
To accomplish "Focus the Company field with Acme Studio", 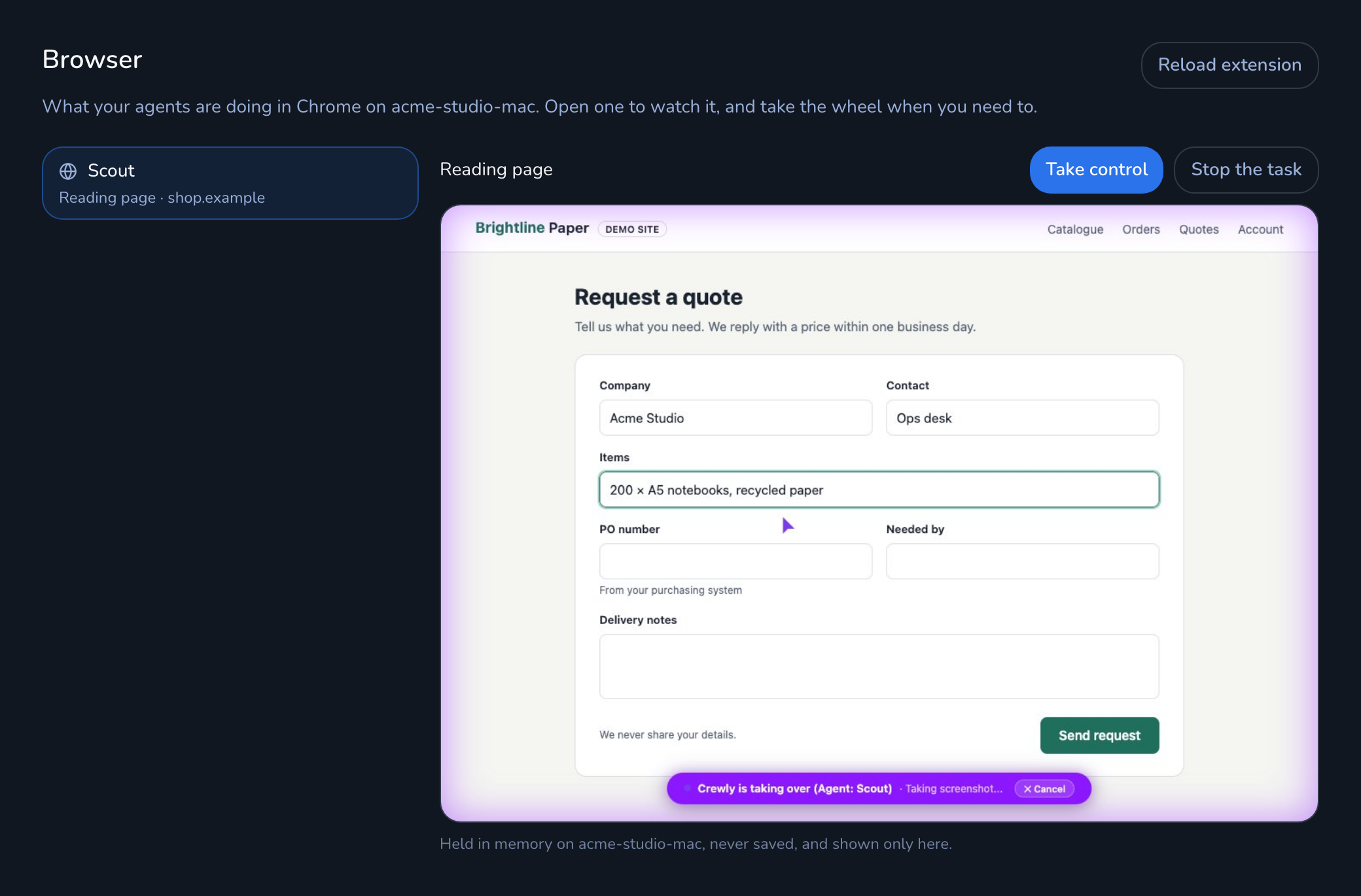I will coord(735,418).
